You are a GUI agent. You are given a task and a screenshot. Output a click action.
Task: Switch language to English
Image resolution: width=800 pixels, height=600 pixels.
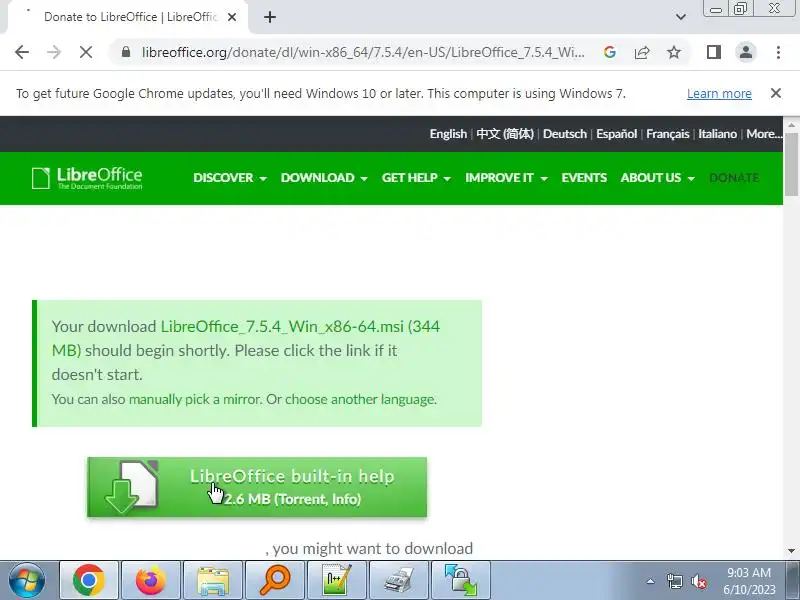pos(448,134)
